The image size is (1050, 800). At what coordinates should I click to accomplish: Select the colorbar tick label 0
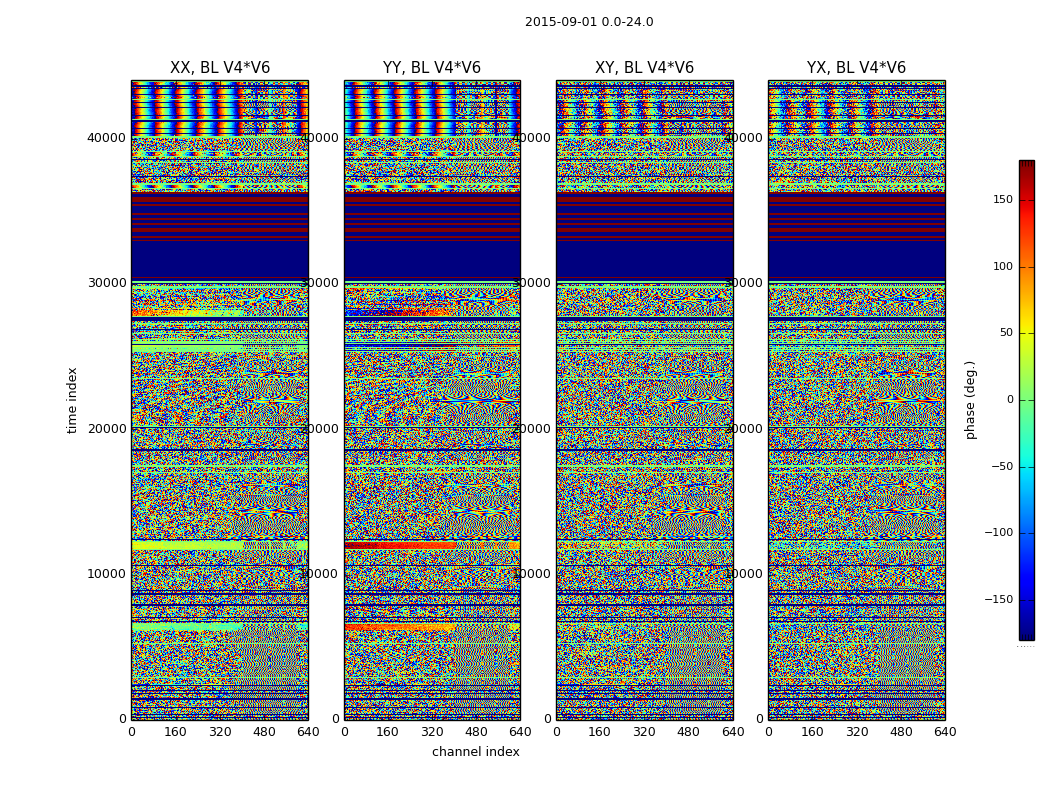coord(1009,400)
